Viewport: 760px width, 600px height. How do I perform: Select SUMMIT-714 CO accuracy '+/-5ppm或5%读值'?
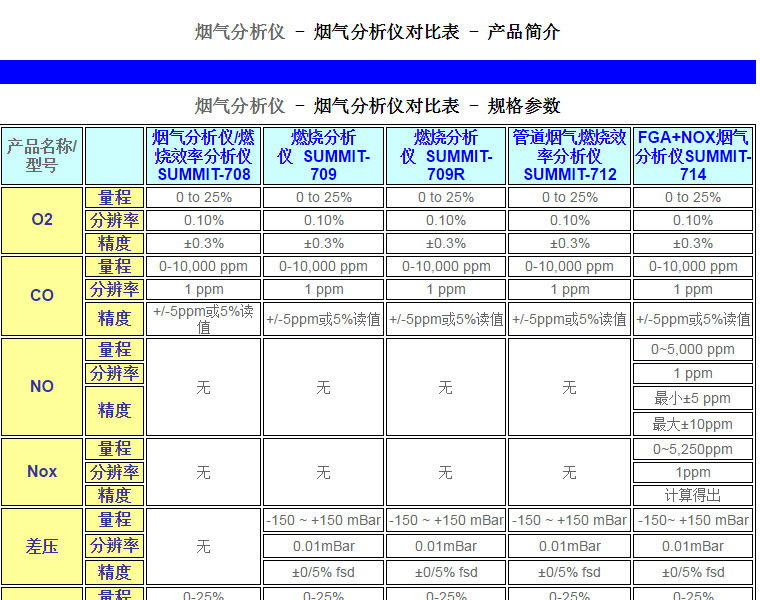pos(693,319)
